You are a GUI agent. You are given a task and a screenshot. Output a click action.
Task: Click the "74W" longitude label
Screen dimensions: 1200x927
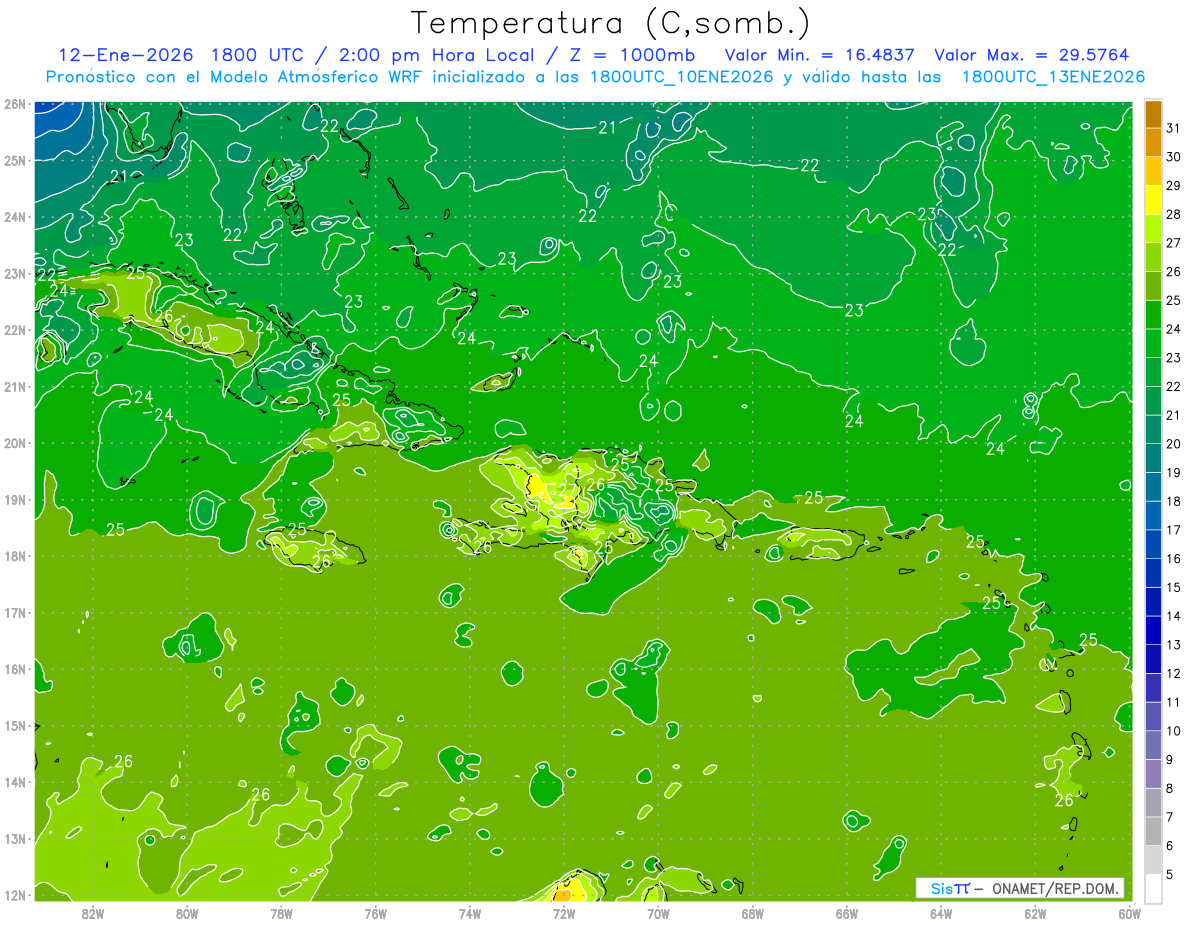pyautogui.click(x=470, y=912)
